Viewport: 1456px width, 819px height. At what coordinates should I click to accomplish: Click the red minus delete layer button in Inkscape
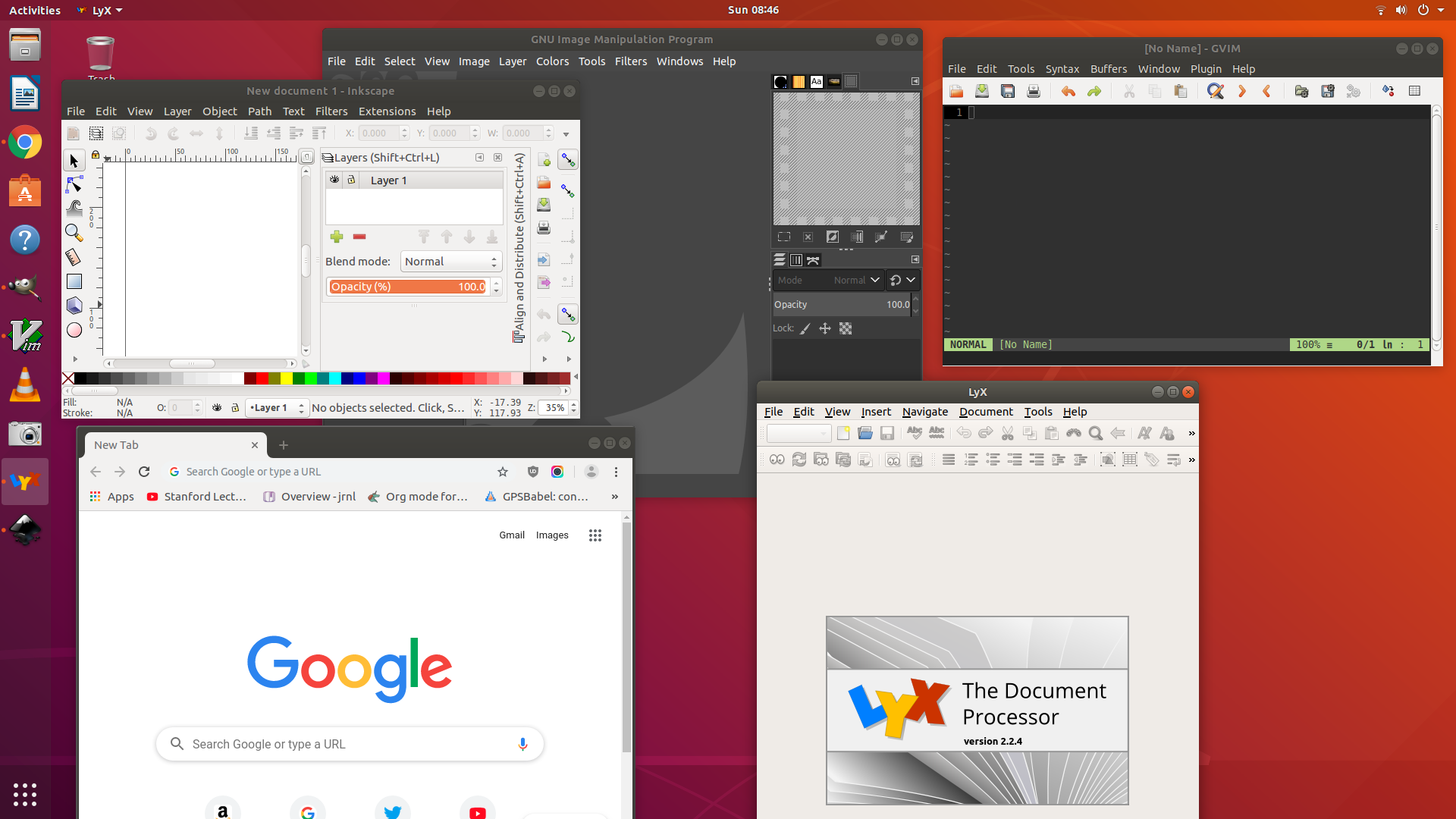(x=359, y=237)
